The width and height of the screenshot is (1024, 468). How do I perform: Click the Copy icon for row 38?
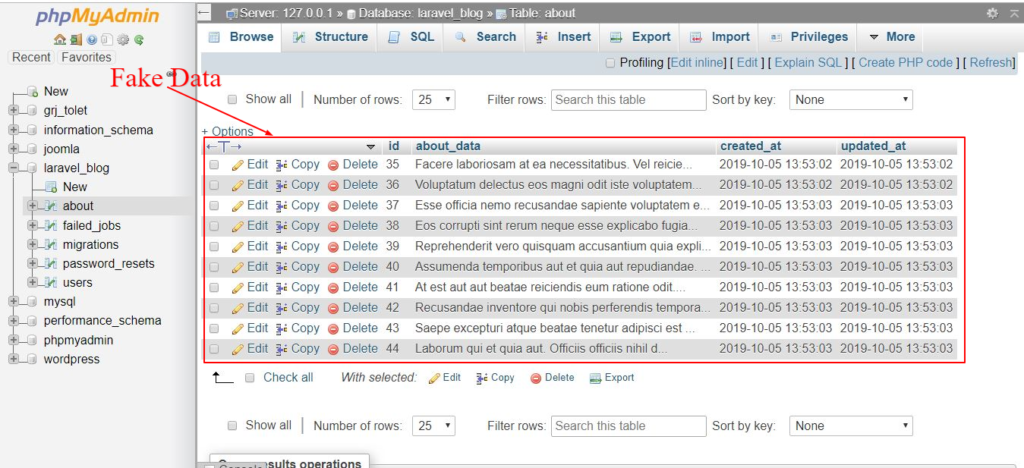click(282, 226)
